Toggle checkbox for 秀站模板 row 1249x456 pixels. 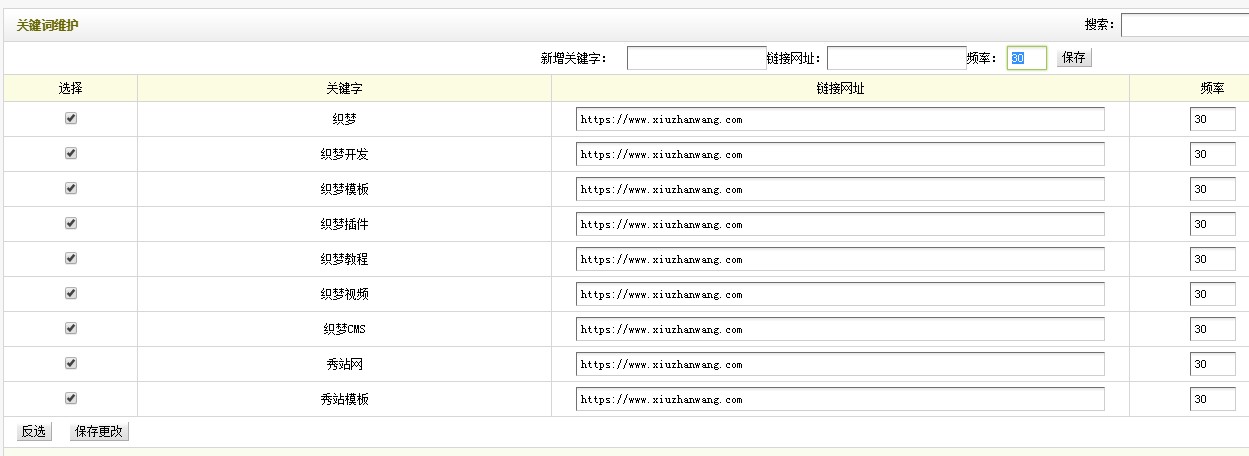71,398
